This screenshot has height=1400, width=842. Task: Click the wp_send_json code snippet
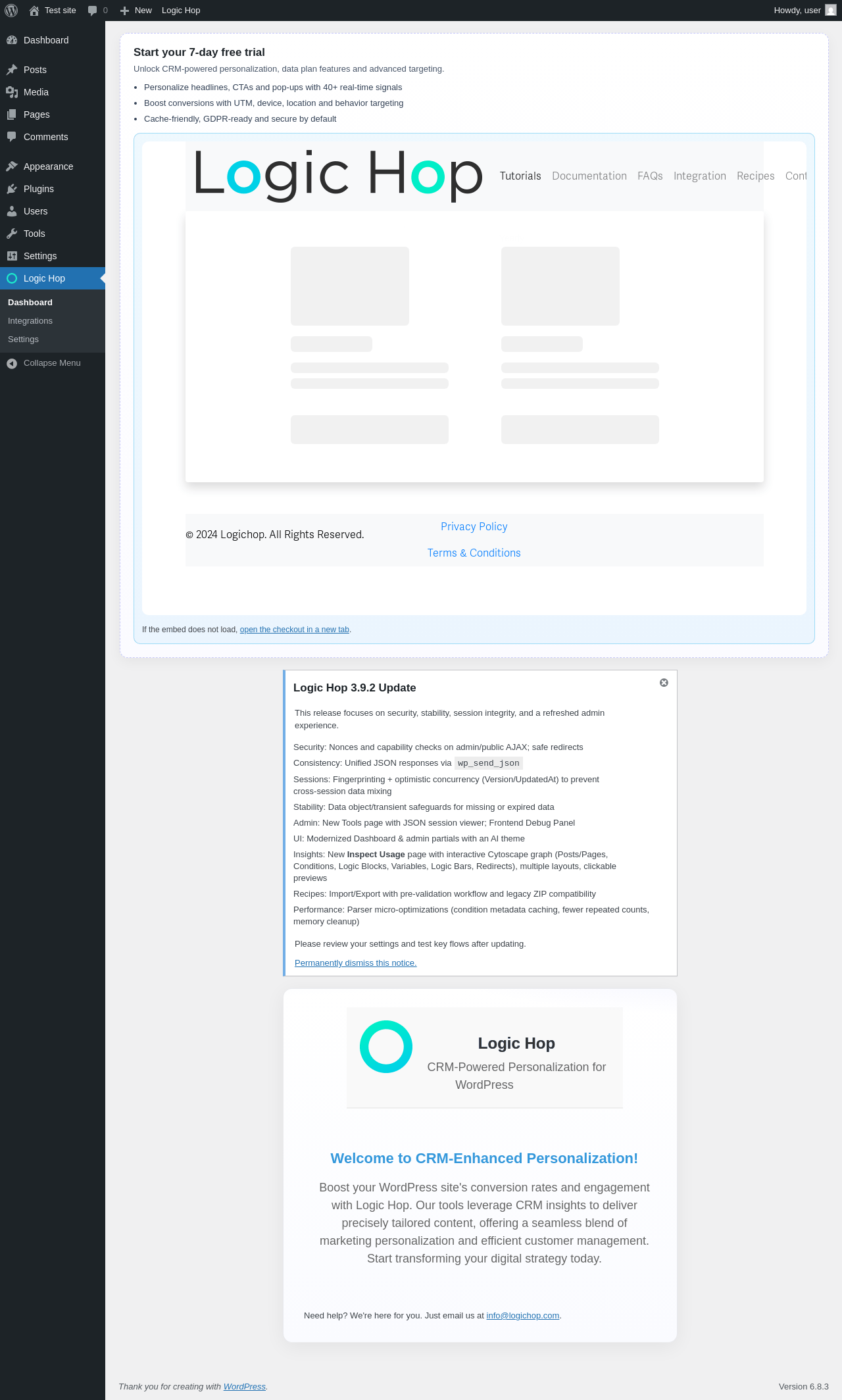pyautogui.click(x=489, y=763)
